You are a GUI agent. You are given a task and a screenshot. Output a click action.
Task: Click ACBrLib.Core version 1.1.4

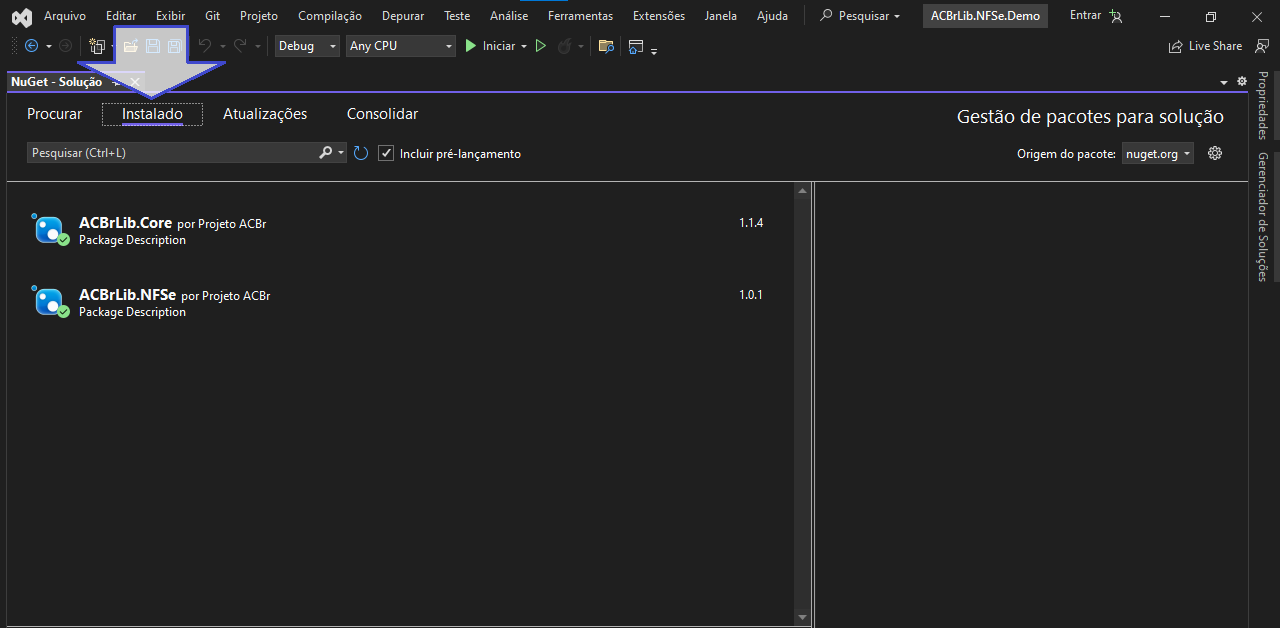751,223
